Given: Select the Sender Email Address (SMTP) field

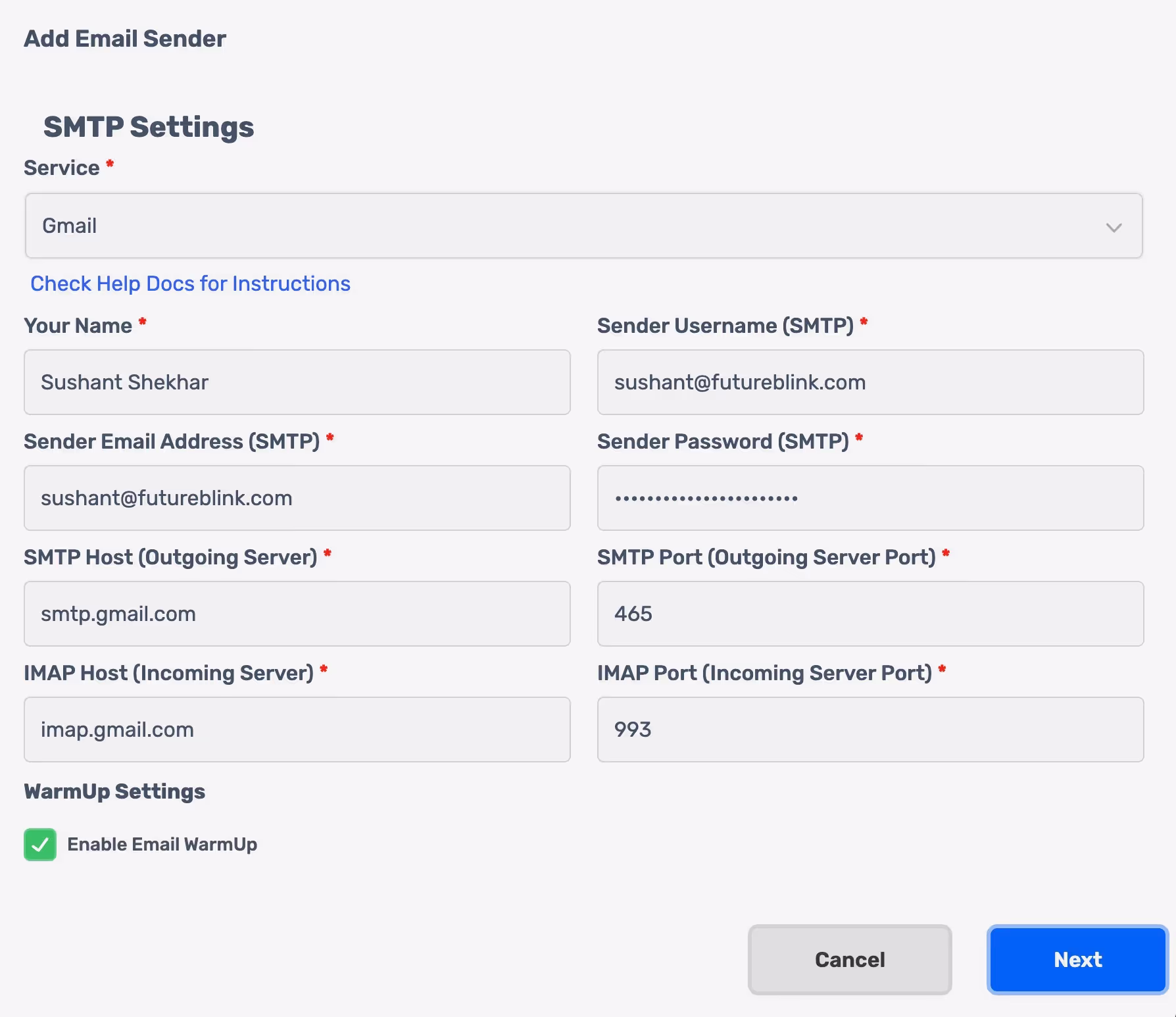Looking at the screenshot, I should (297, 498).
